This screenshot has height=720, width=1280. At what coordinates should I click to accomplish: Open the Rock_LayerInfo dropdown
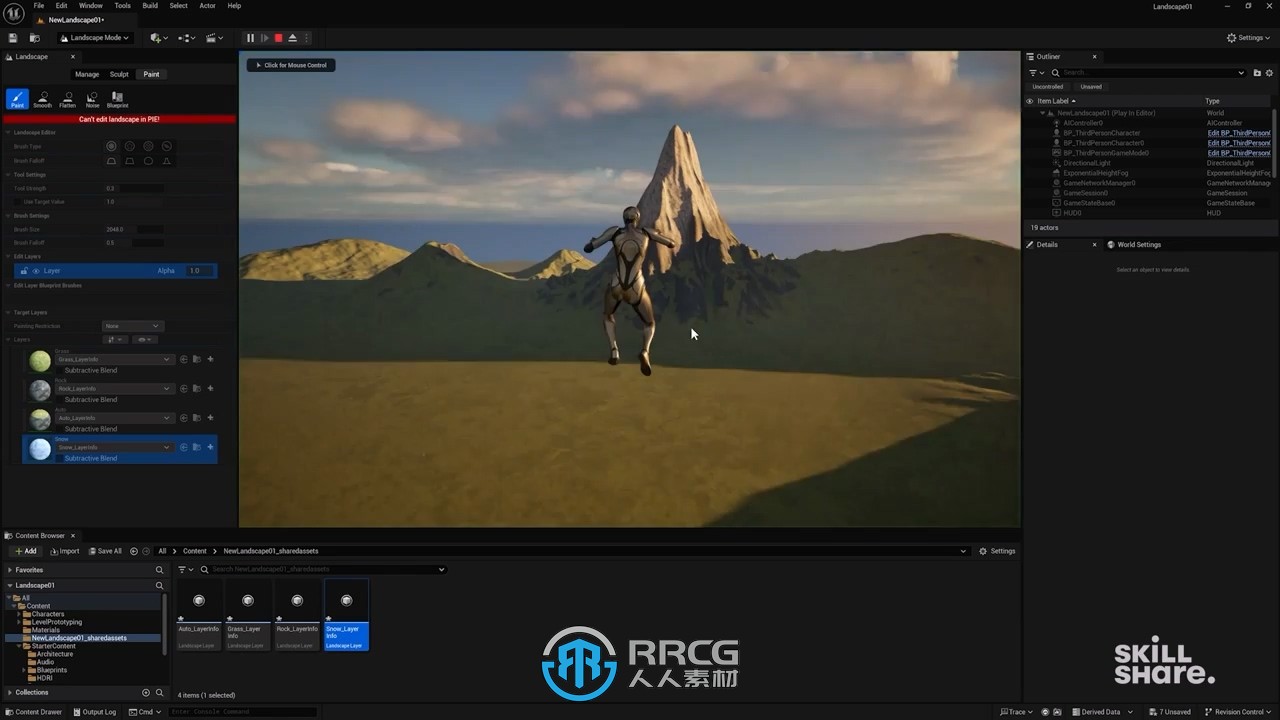(x=114, y=388)
